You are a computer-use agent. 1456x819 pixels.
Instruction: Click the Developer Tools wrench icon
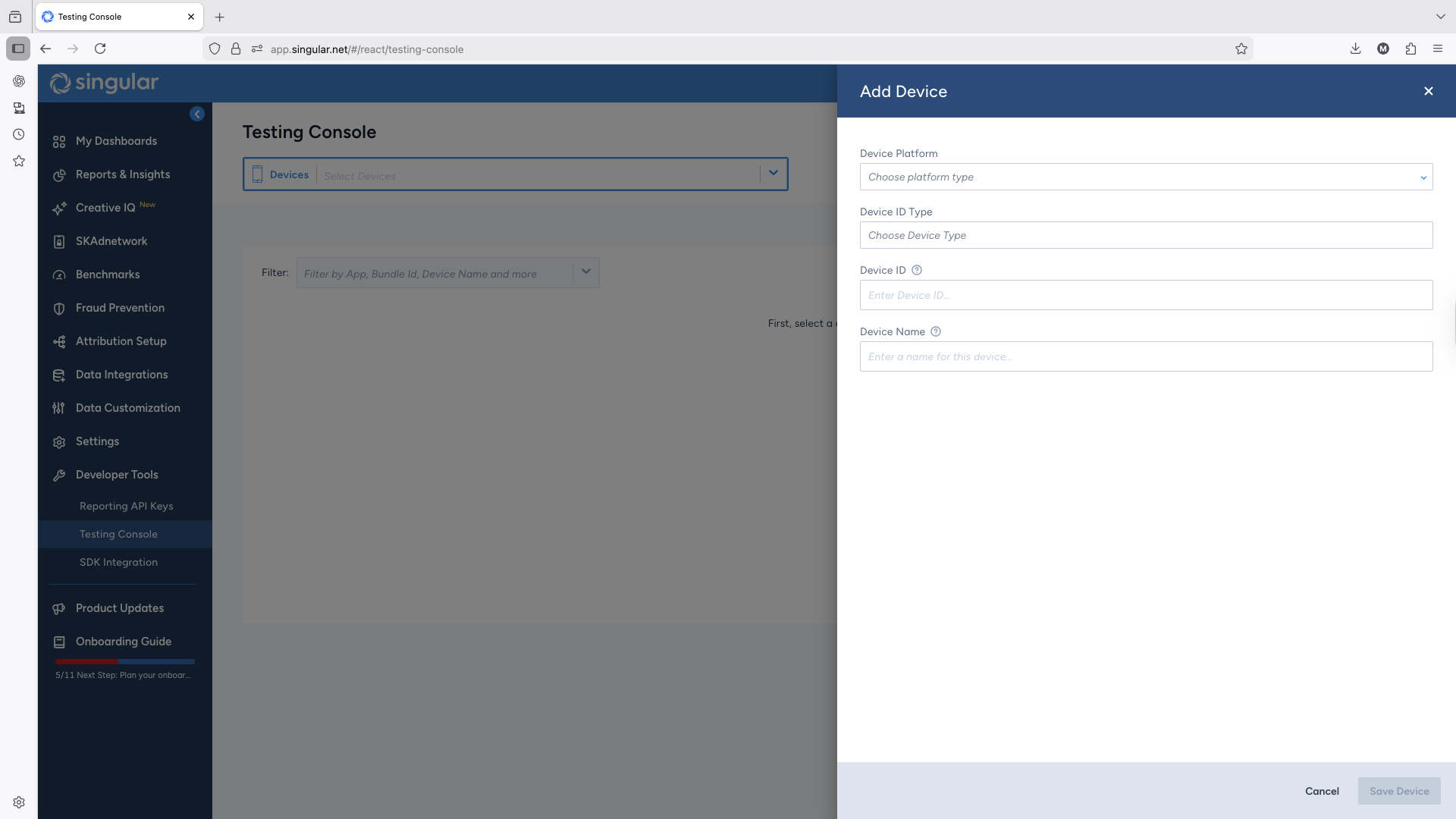tap(59, 475)
